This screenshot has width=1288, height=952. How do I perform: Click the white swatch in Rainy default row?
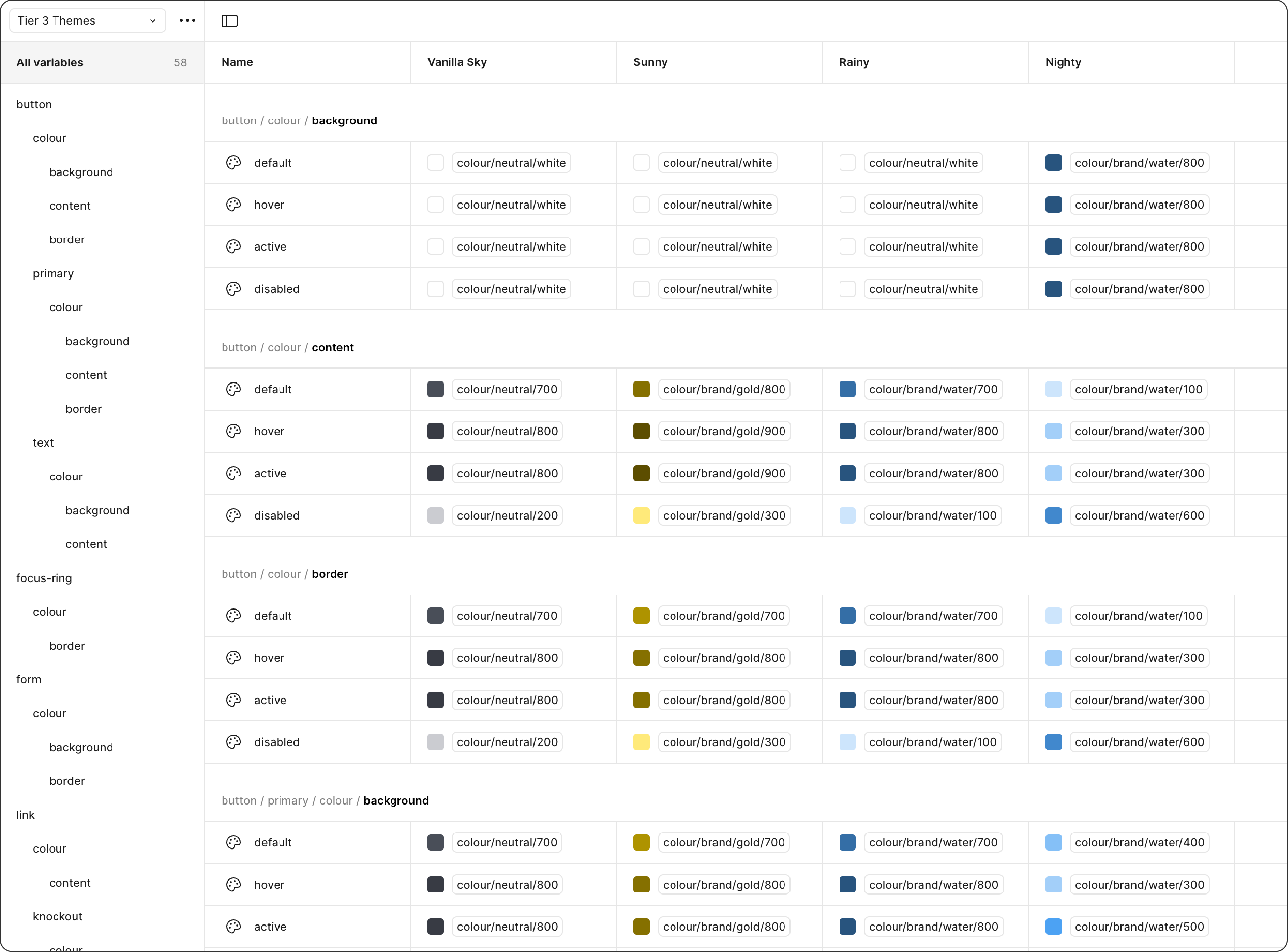pos(847,163)
